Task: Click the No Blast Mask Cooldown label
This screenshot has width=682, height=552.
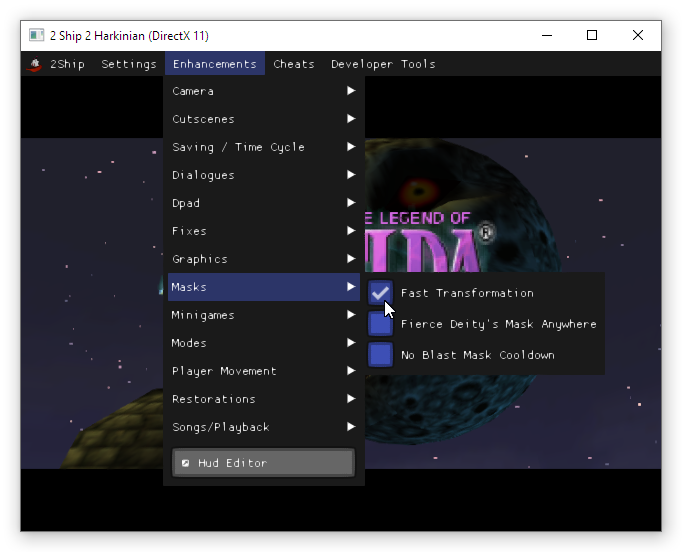Action: tap(478, 355)
